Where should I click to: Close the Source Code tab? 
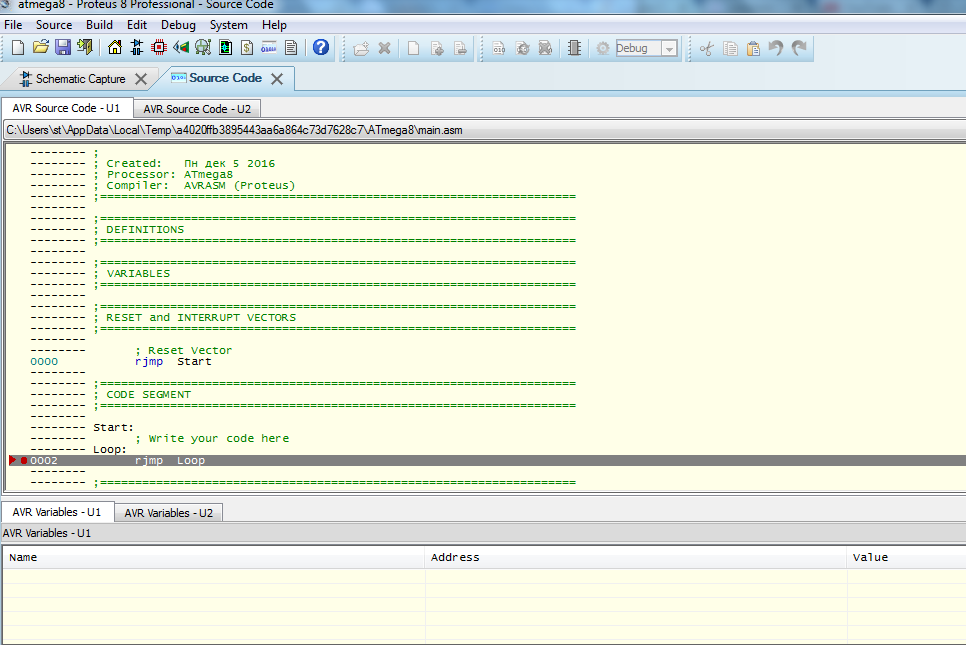(x=277, y=79)
